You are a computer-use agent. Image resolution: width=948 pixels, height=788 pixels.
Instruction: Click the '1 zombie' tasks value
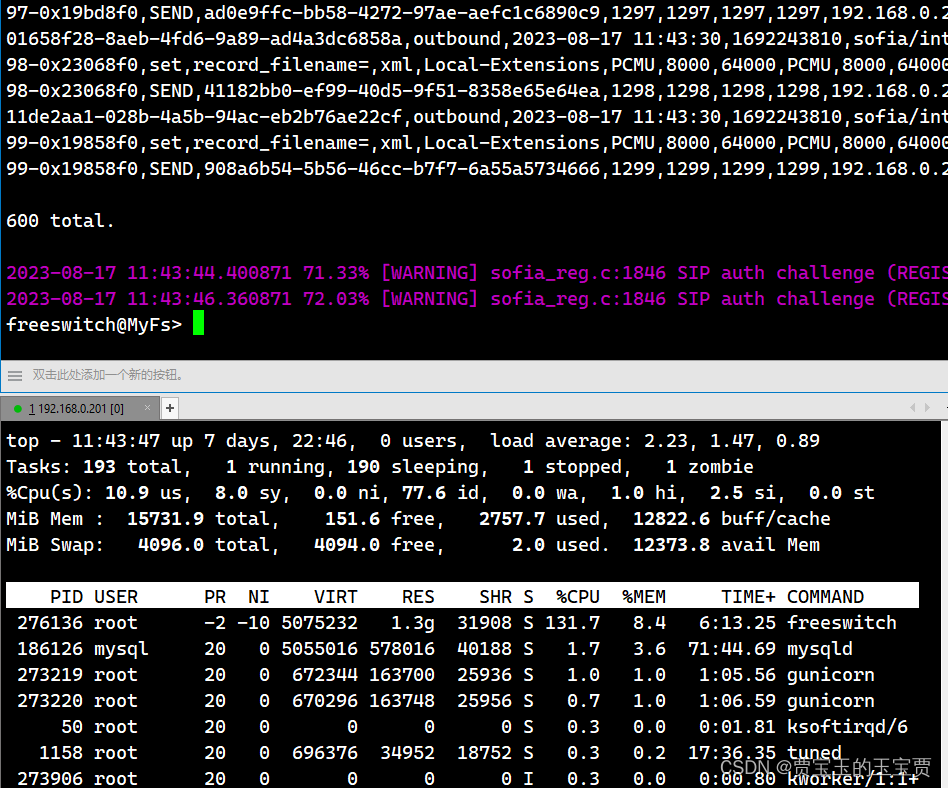pos(710,467)
